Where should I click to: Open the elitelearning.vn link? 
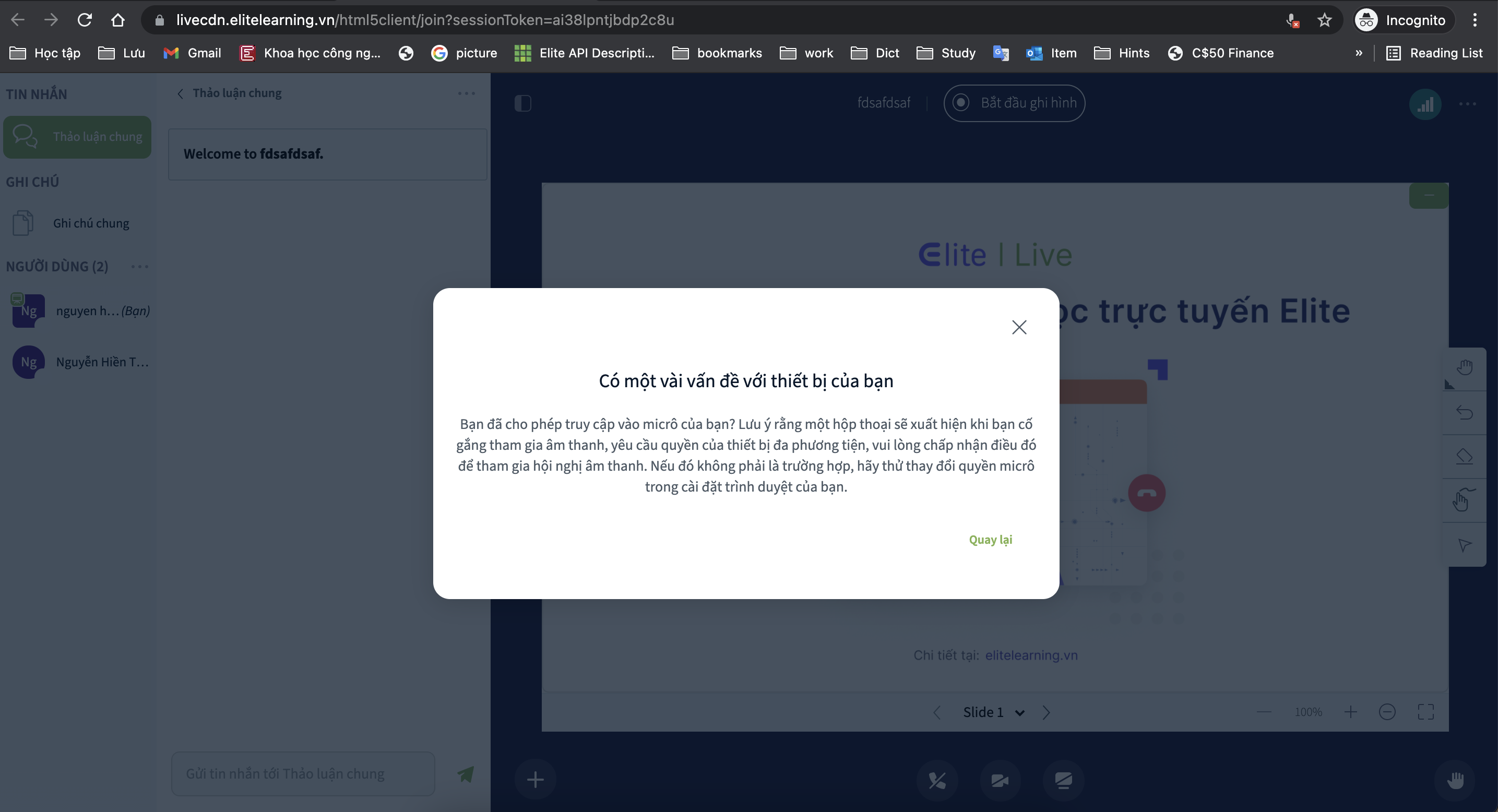pyautogui.click(x=1030, y=655)
